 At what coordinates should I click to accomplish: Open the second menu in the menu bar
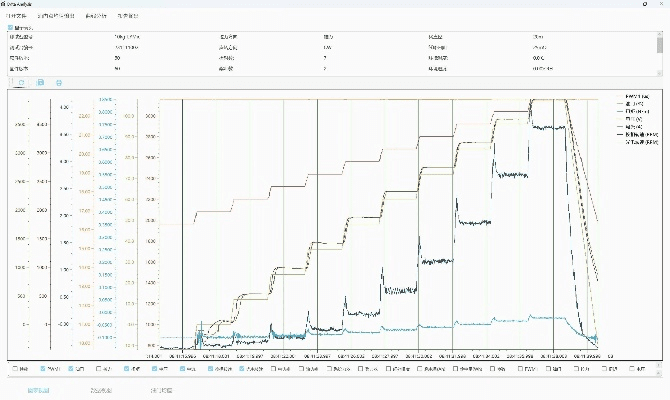pos(55,16)
